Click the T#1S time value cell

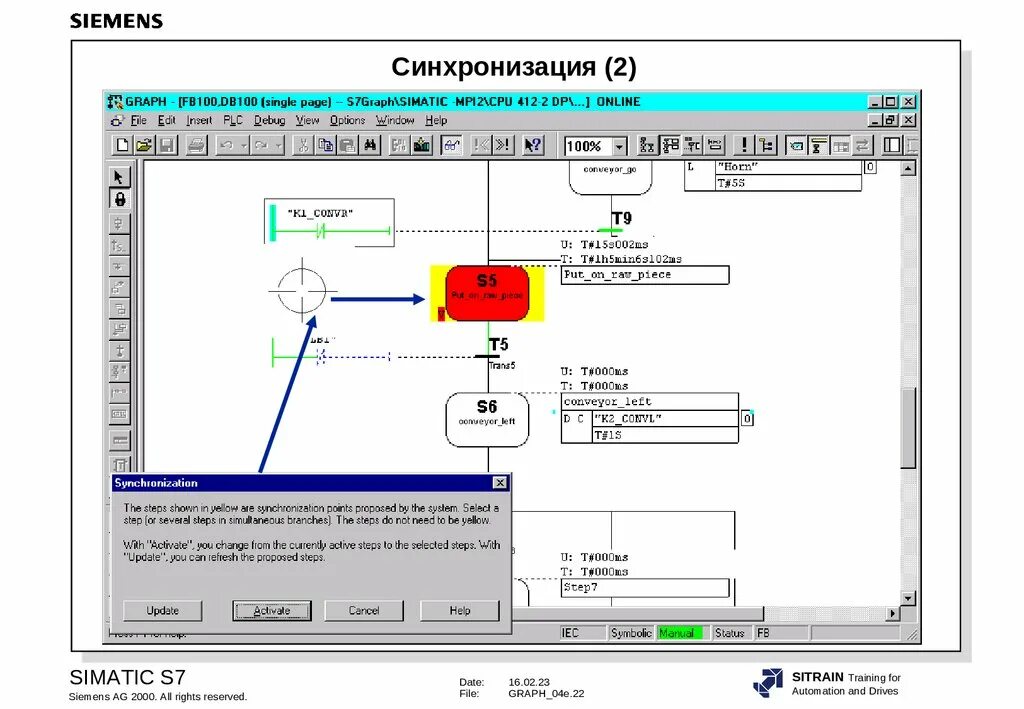point(665,435)
